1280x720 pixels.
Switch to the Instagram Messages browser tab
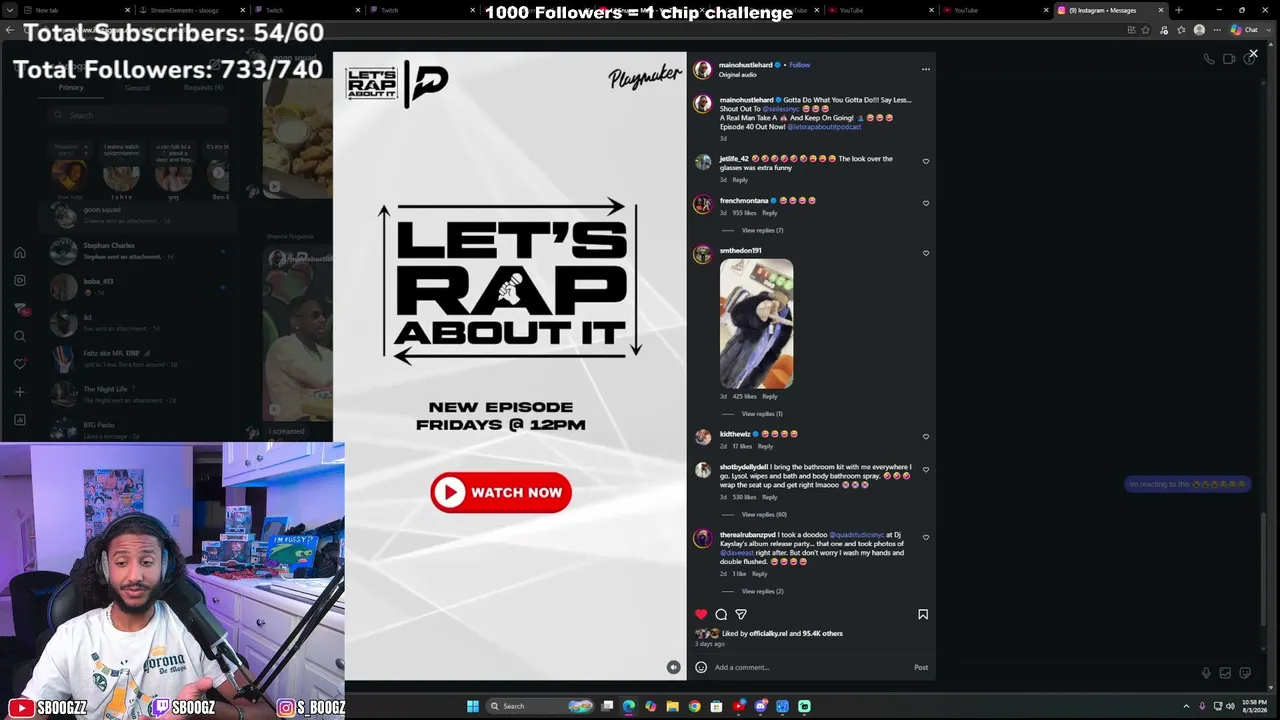click(x=1109, y=10)
